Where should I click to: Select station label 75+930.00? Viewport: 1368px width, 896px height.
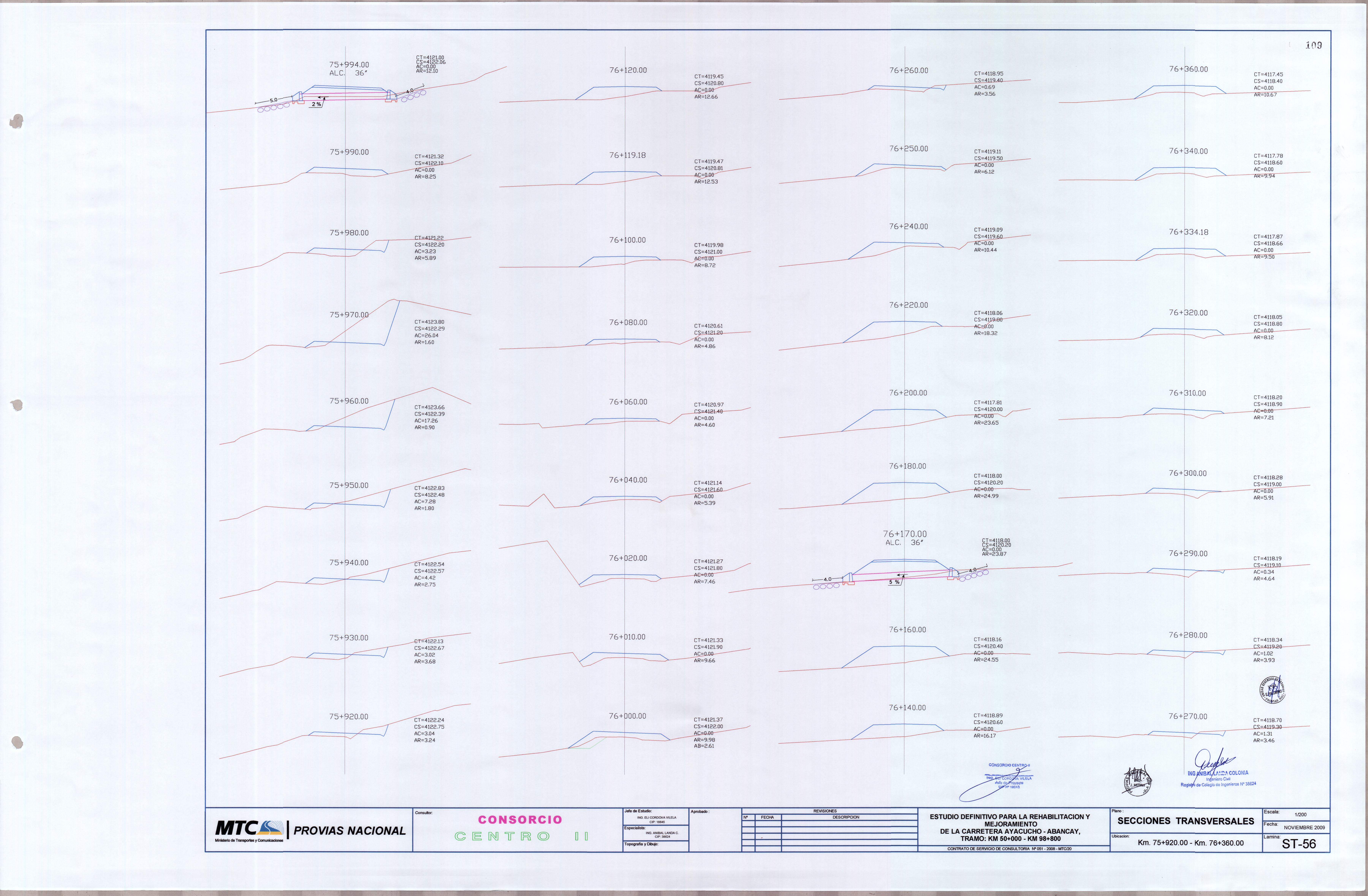(349, 638)
